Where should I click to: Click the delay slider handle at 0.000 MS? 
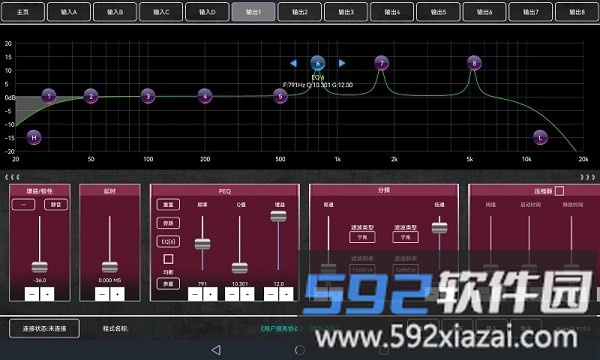tap(110, 267)
